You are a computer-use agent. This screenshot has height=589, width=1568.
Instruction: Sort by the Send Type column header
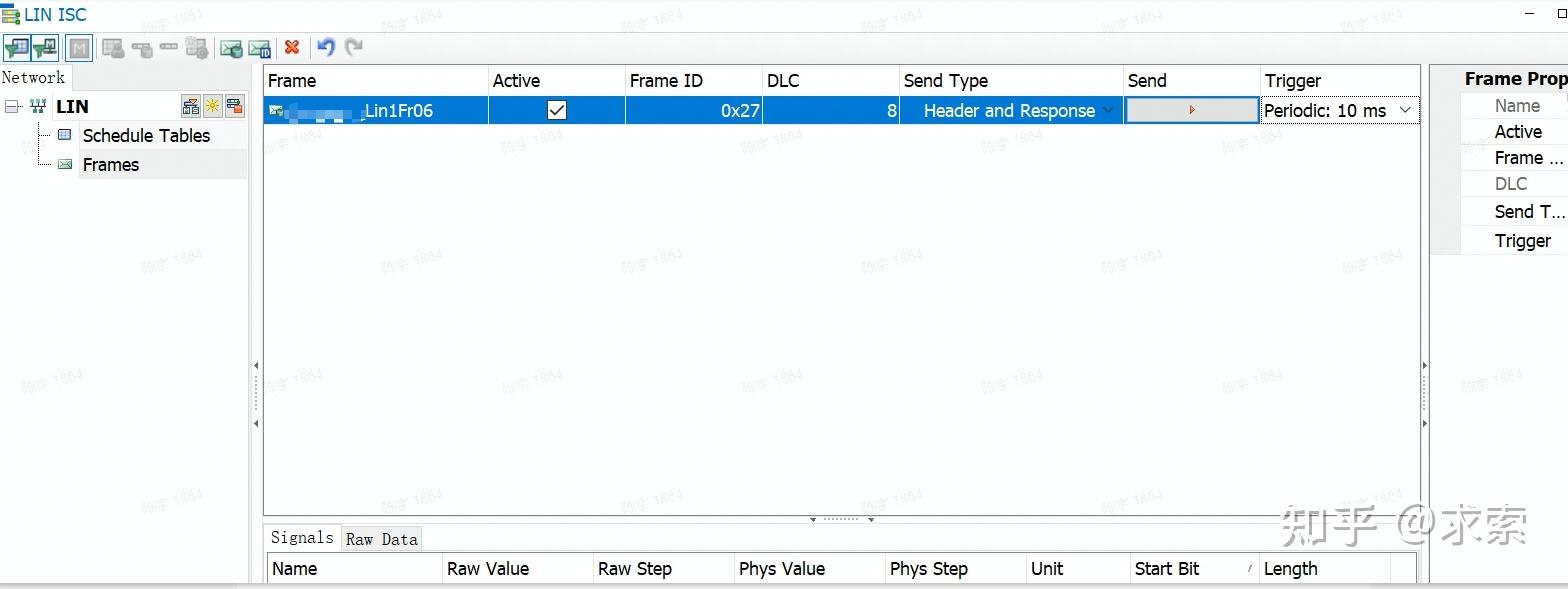coord(1011,81)
